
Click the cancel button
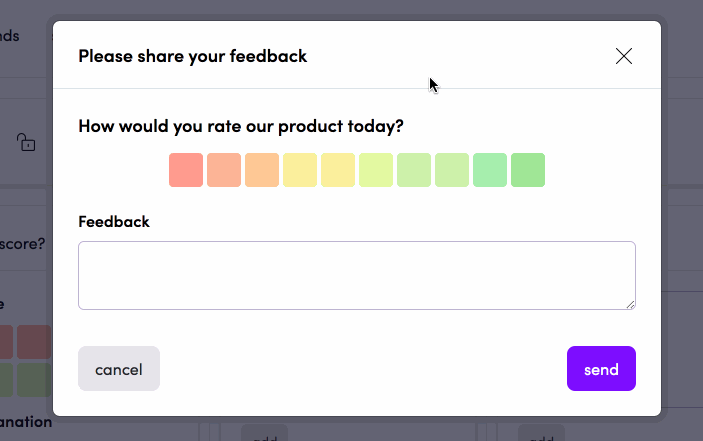tap(119, 368)
